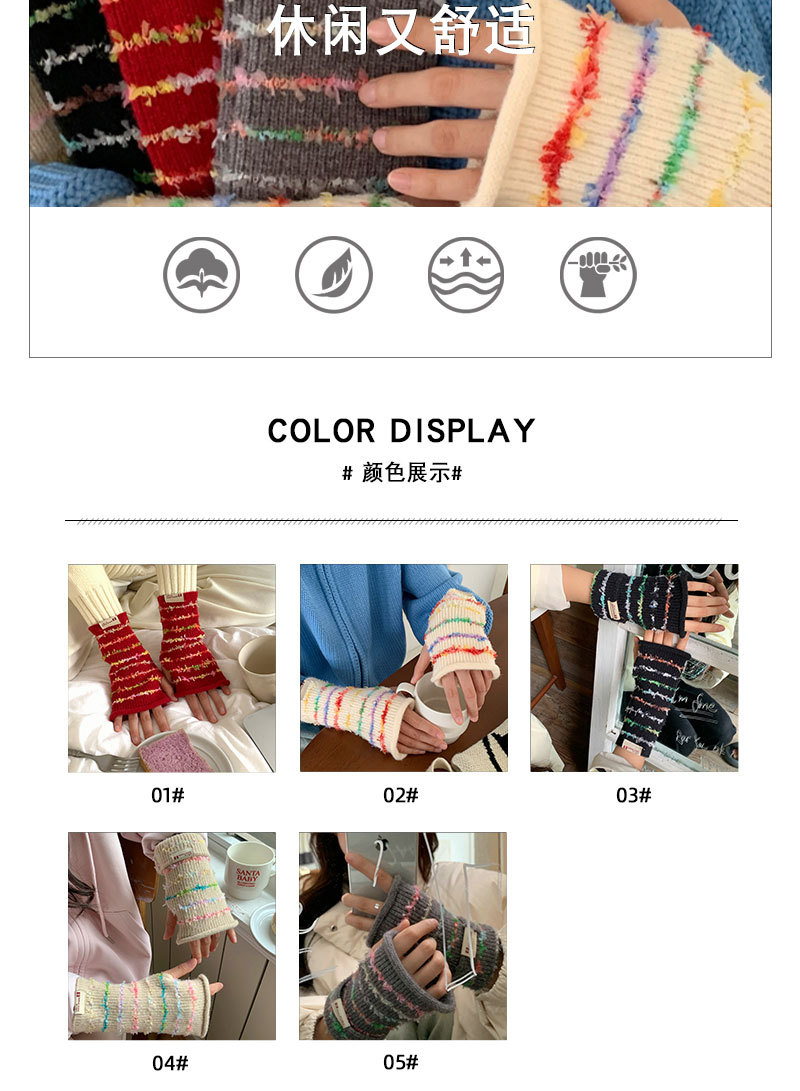Select the 04# color label

(170, 1063)
